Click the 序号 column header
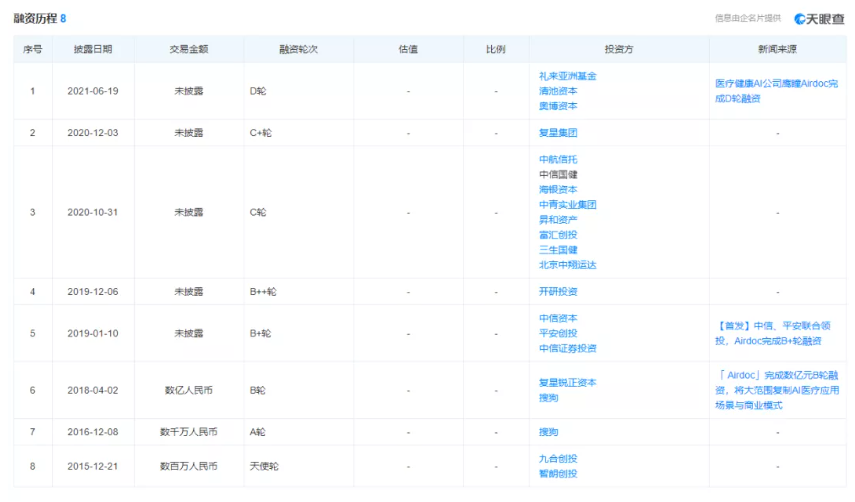The width and height of the screenshot is (855, 502). coord(33,49)
